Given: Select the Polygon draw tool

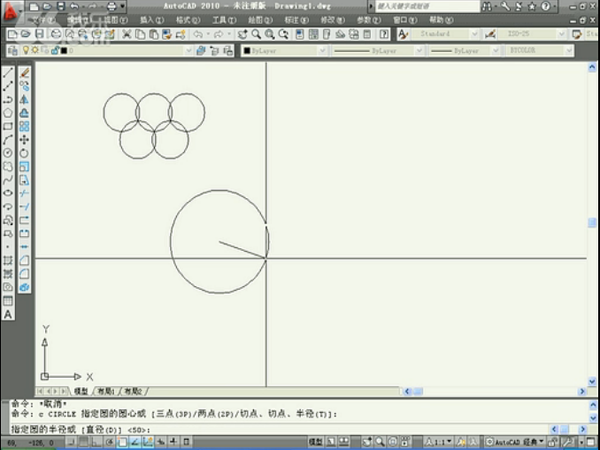Looking at the screenshot, I should click(x=8, y=112).
